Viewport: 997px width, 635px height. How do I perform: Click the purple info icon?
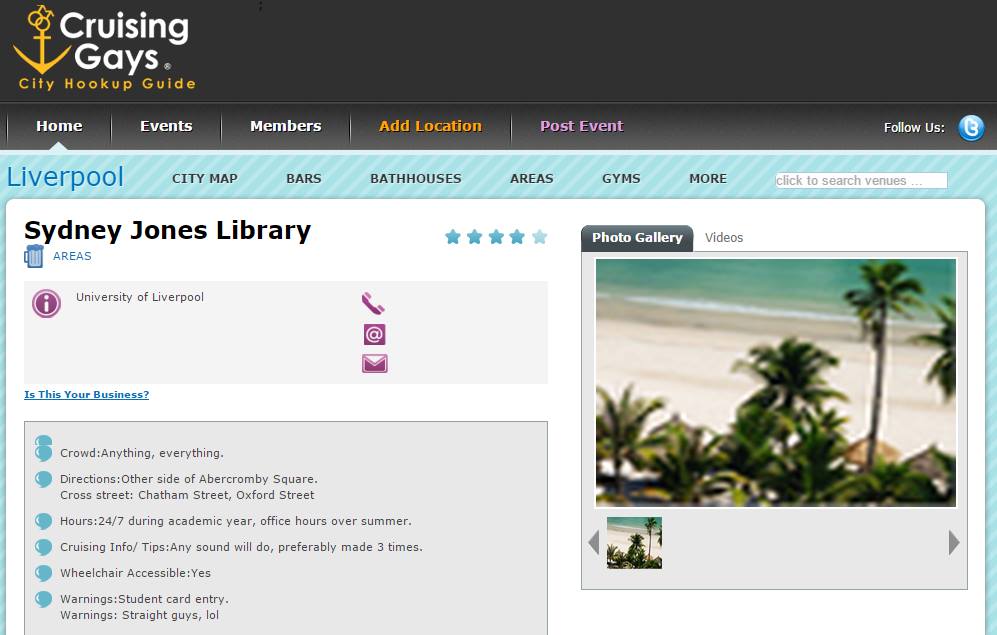[46, 303]
